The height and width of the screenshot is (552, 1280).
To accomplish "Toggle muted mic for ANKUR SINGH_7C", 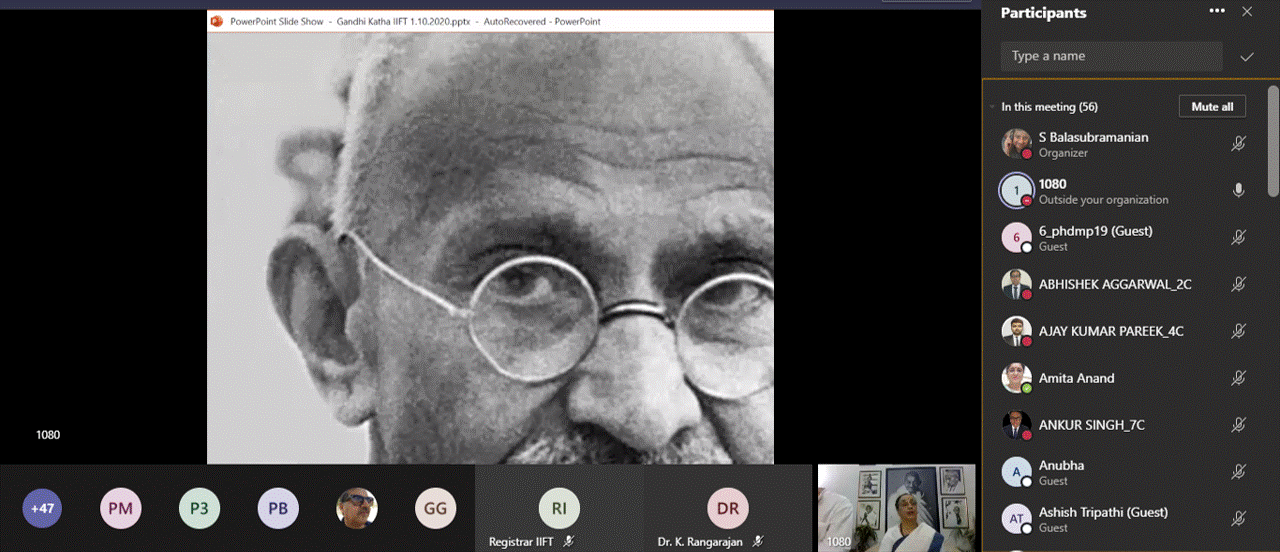I will [x=1238, y=425].
